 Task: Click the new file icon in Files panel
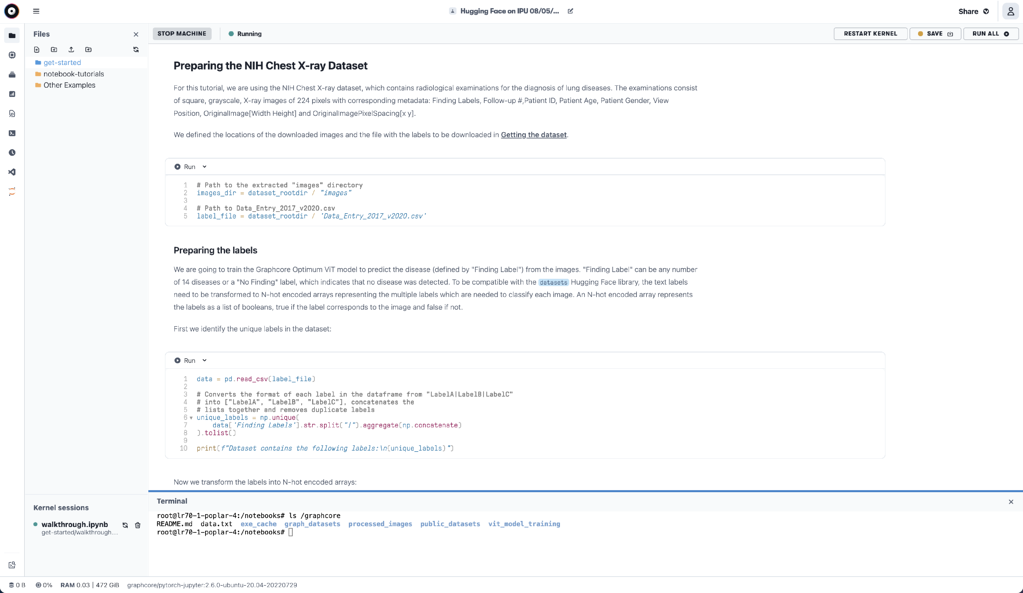(37, 49)
